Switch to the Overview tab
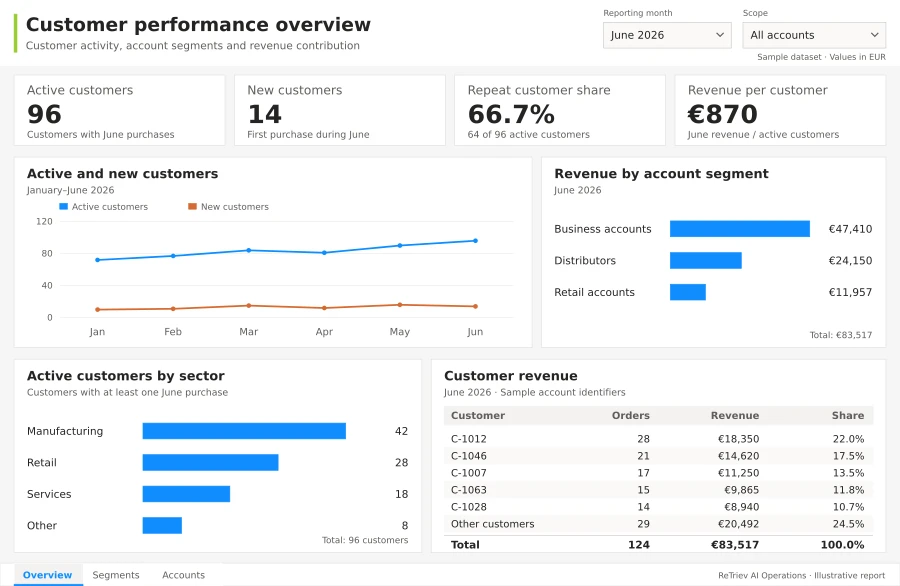 click(x=48, y=575)
